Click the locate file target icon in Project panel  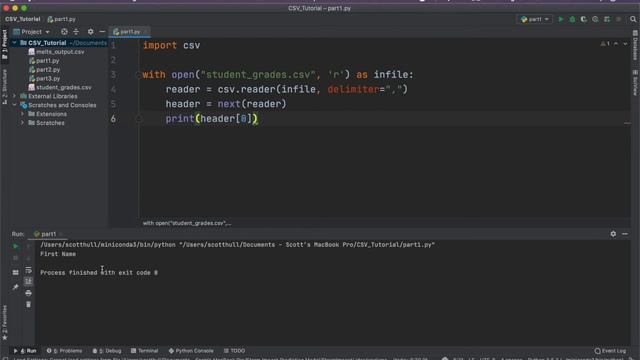coord(64,31)
